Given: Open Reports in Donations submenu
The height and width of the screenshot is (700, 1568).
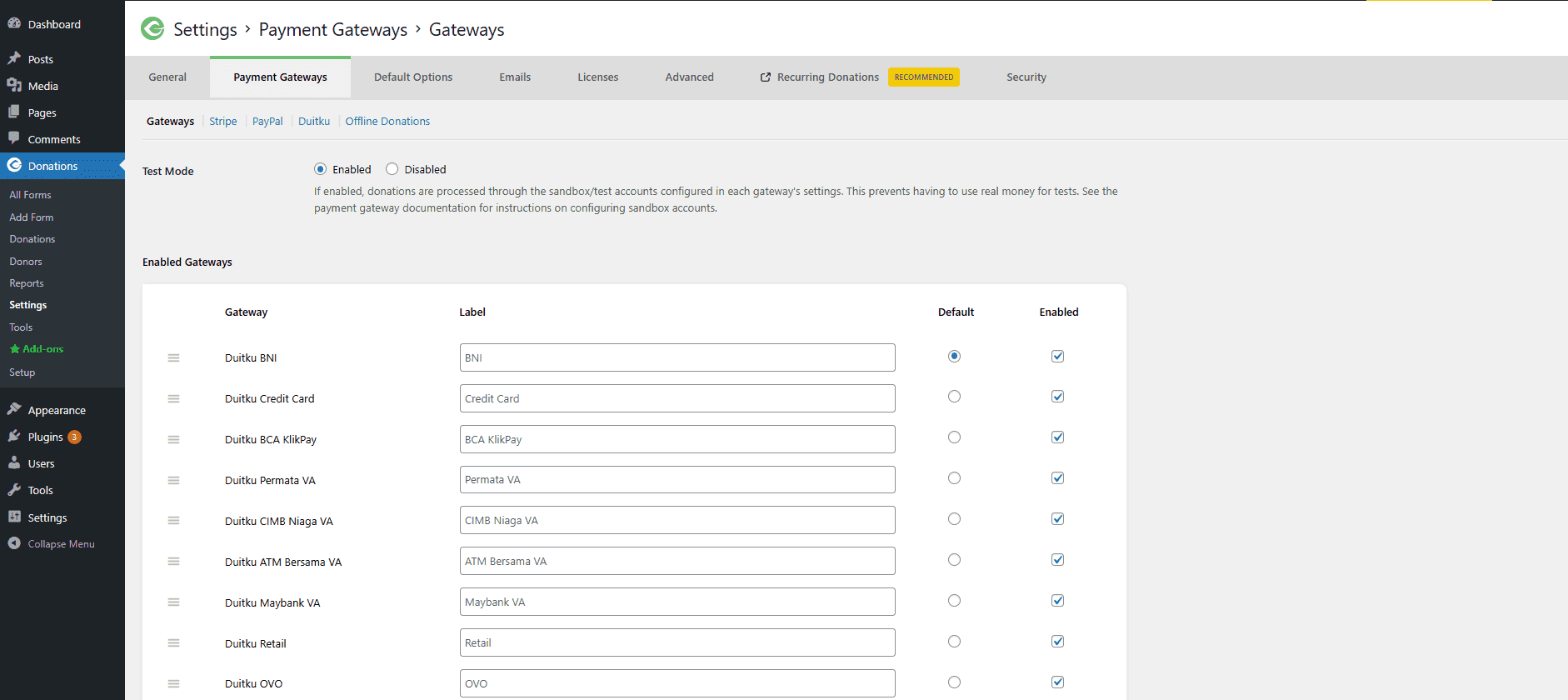Looking at the screenshot, I should coord(27,283).
